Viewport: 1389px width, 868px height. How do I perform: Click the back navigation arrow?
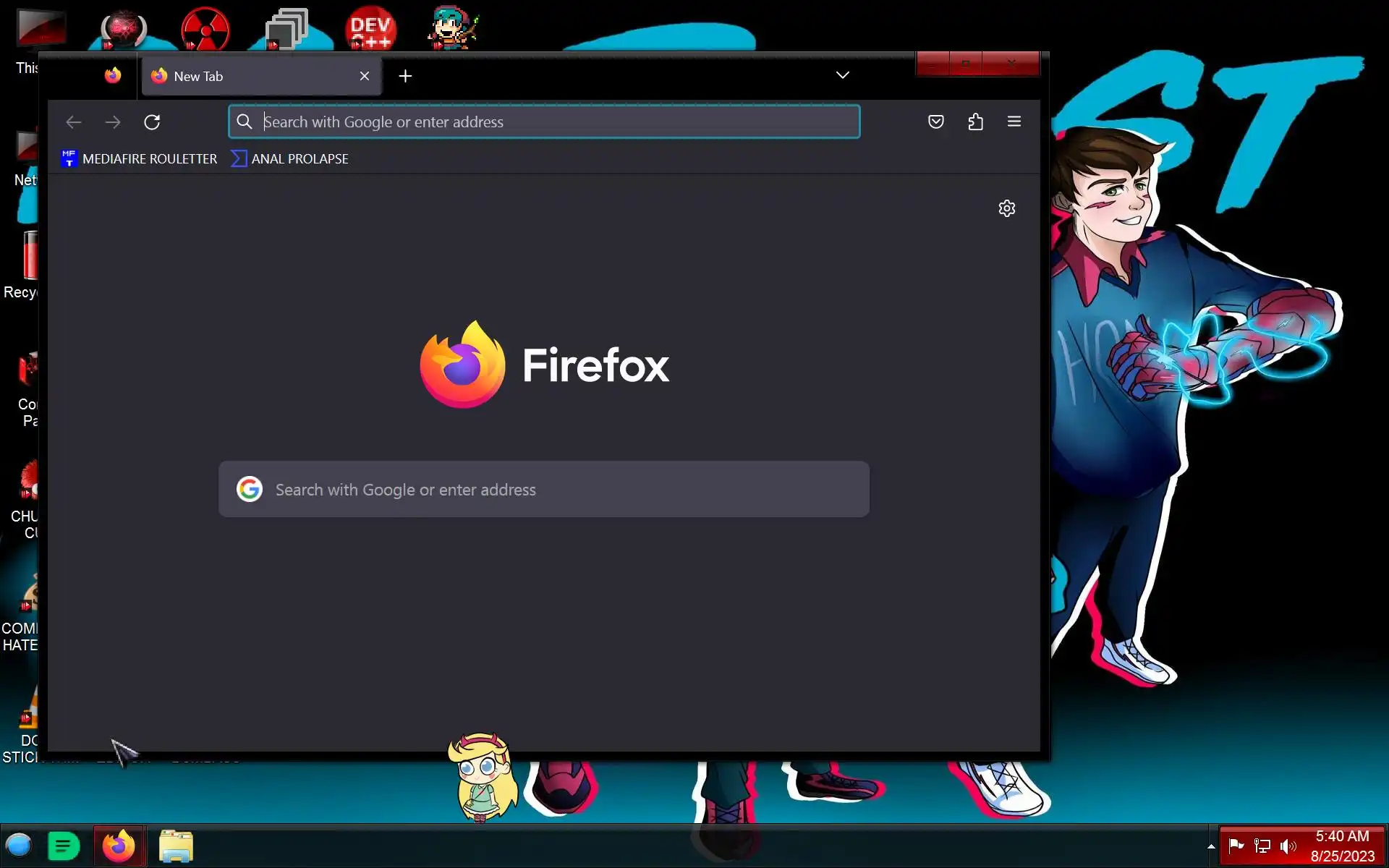[74, 122]
